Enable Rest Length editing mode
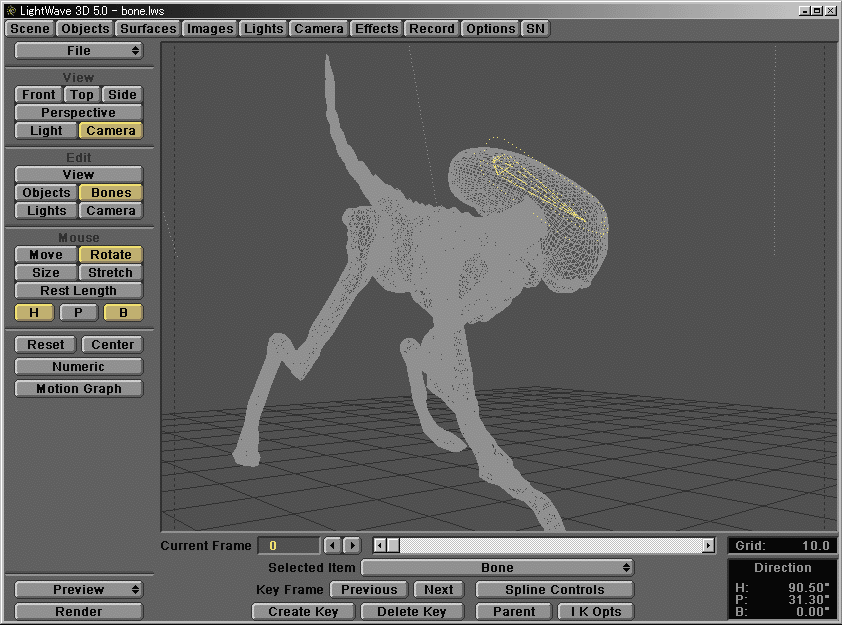 (78, 290)
